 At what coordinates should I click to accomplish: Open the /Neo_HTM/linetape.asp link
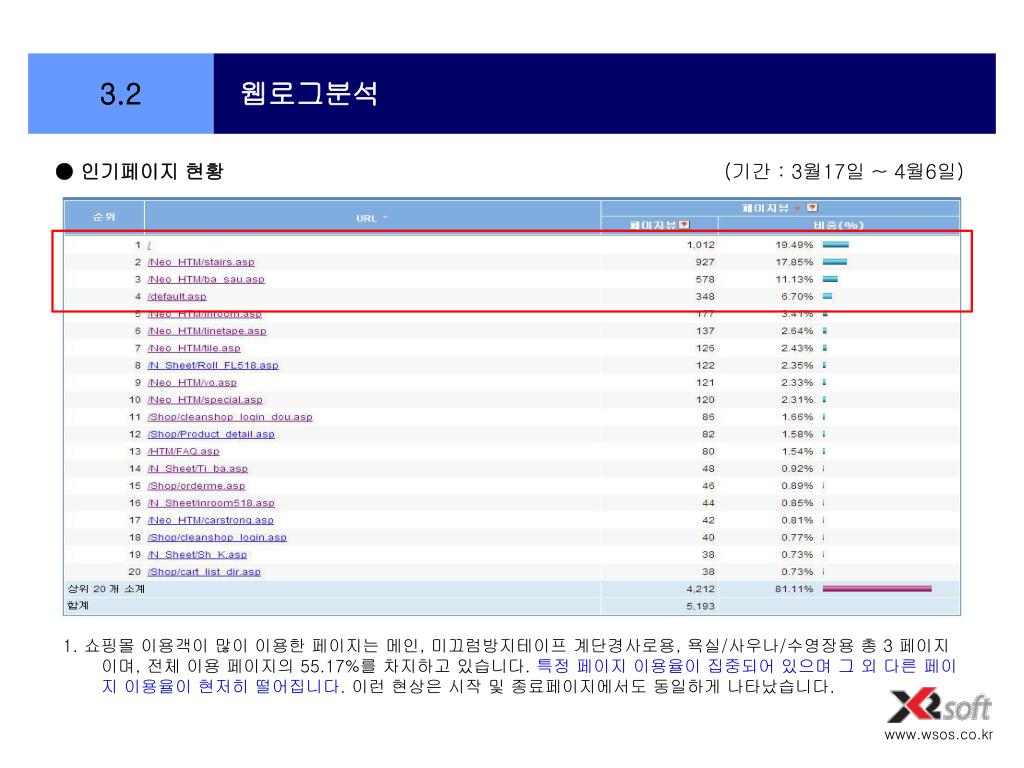pyautogui.click(x=207, y=331)
